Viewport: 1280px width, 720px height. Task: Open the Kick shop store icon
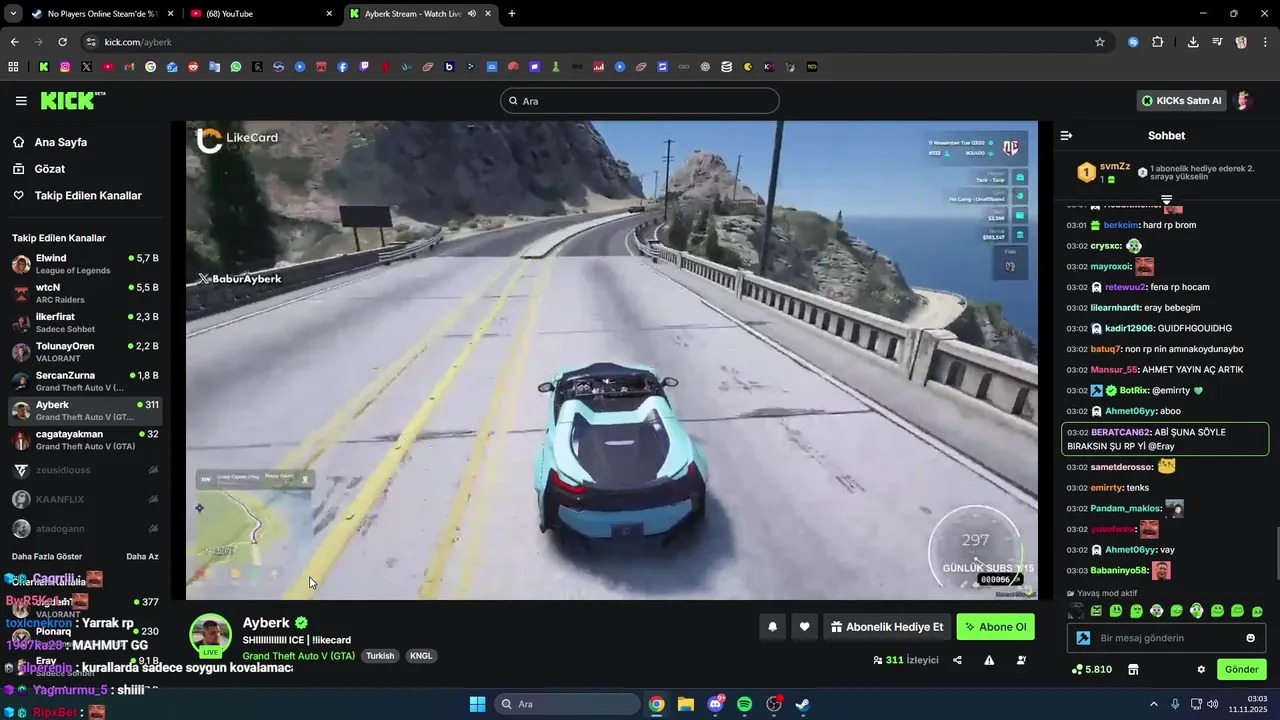pyautogui.click(x=1133, y=669)
